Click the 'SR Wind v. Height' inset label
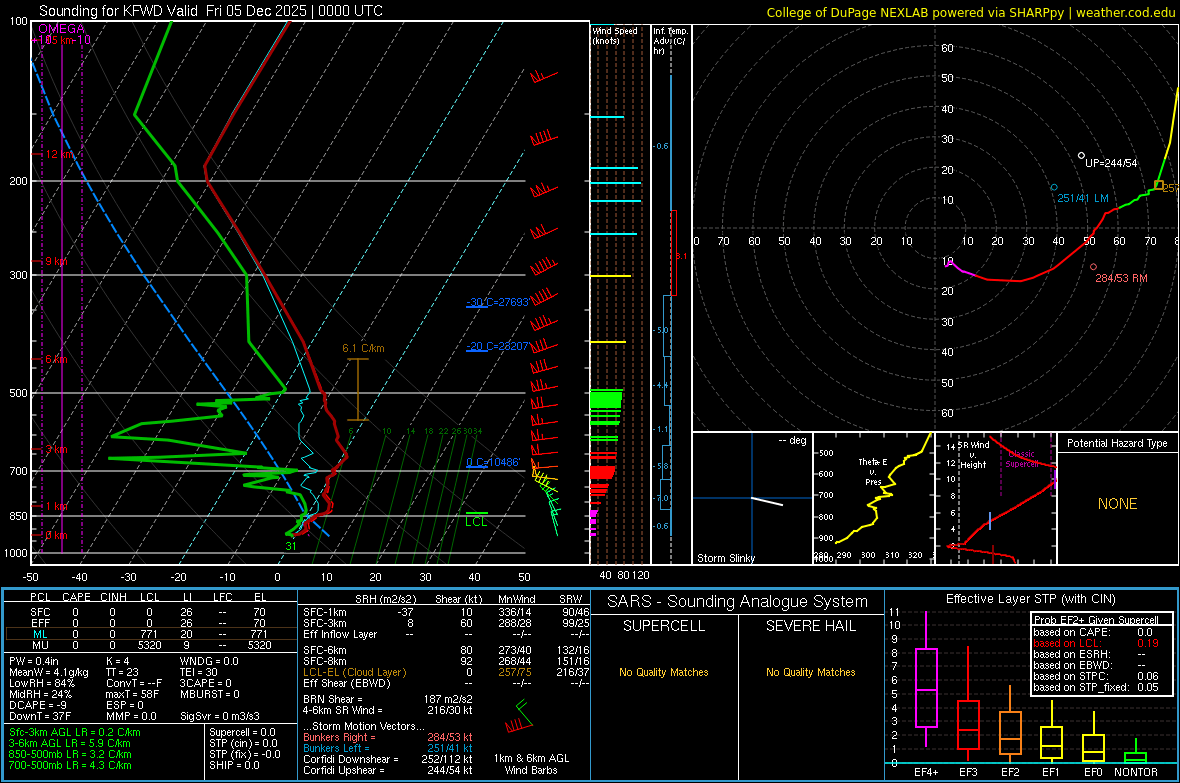Image resolution: width=1180 pixels, height=783 pixels. coord(973,455)
